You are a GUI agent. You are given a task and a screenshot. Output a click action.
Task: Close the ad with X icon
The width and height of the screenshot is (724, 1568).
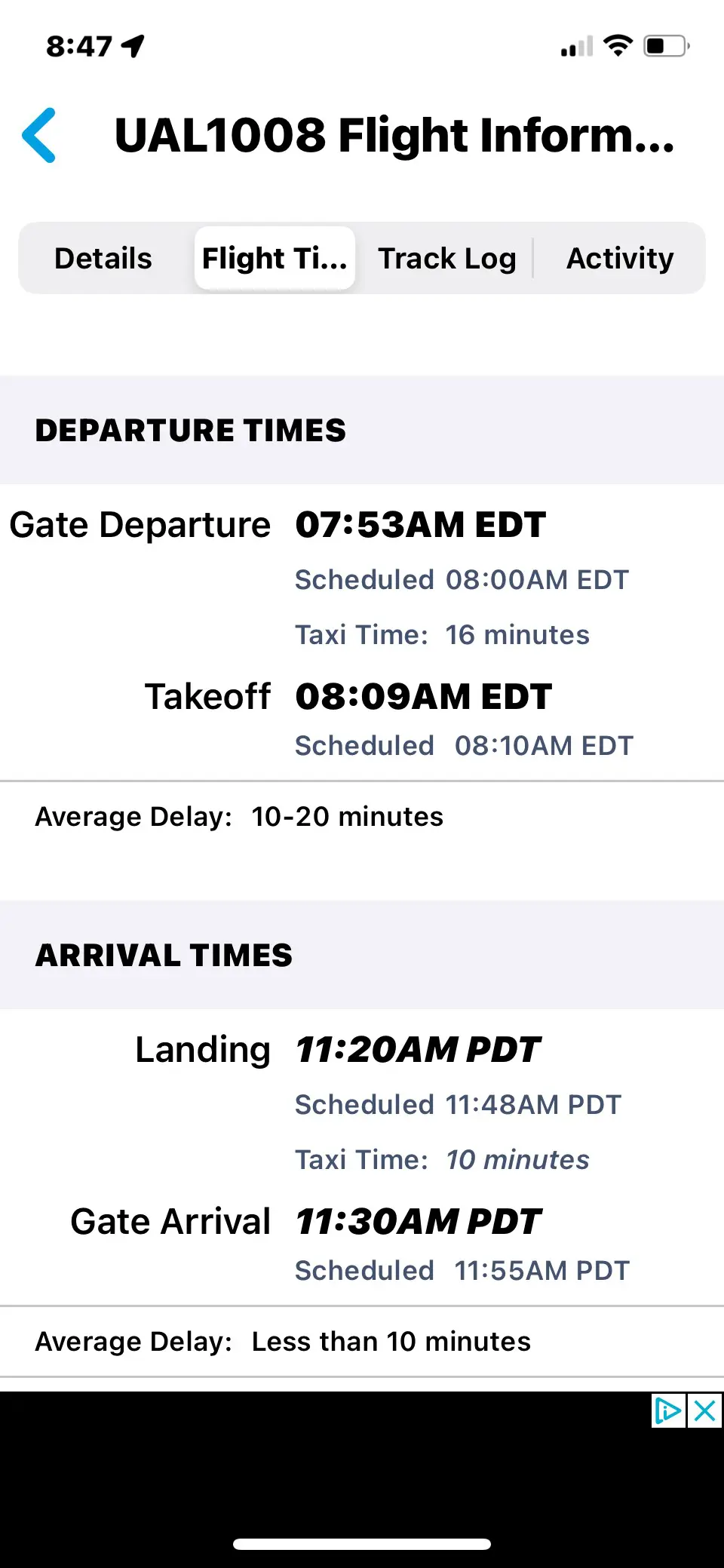(x=704, y=1410)
